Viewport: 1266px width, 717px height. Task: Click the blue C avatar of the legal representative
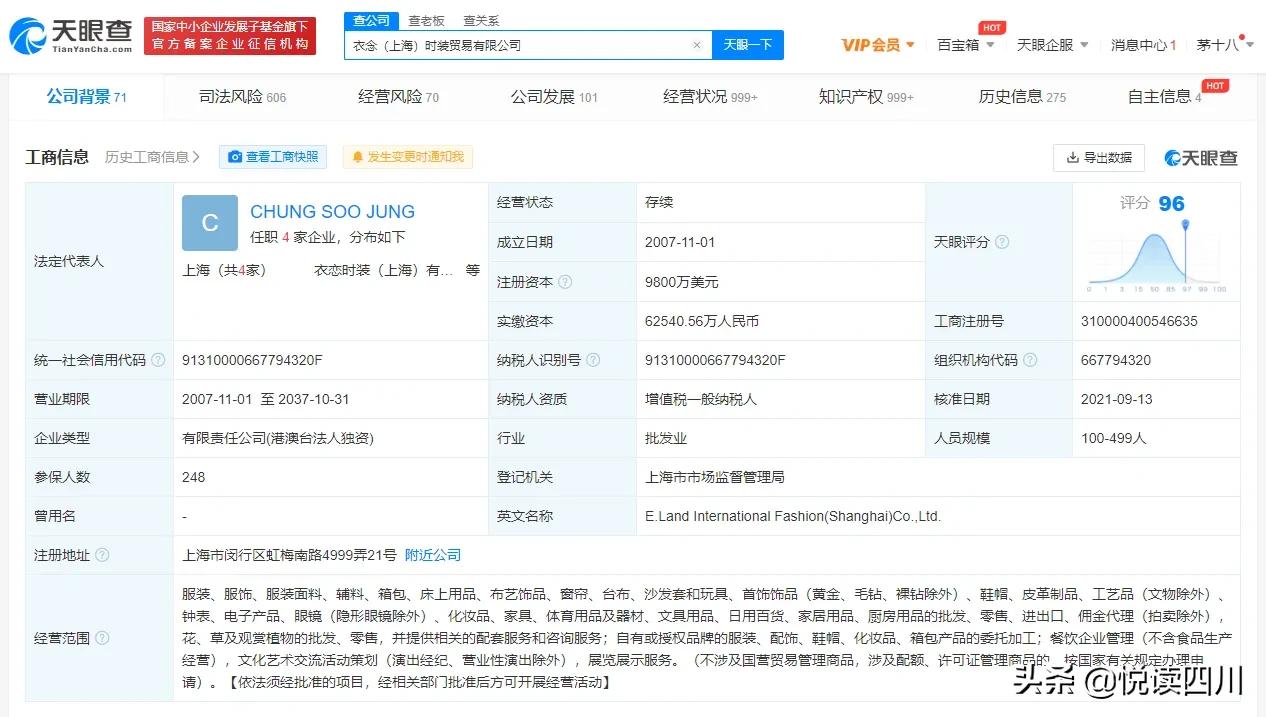coord(209,223)
